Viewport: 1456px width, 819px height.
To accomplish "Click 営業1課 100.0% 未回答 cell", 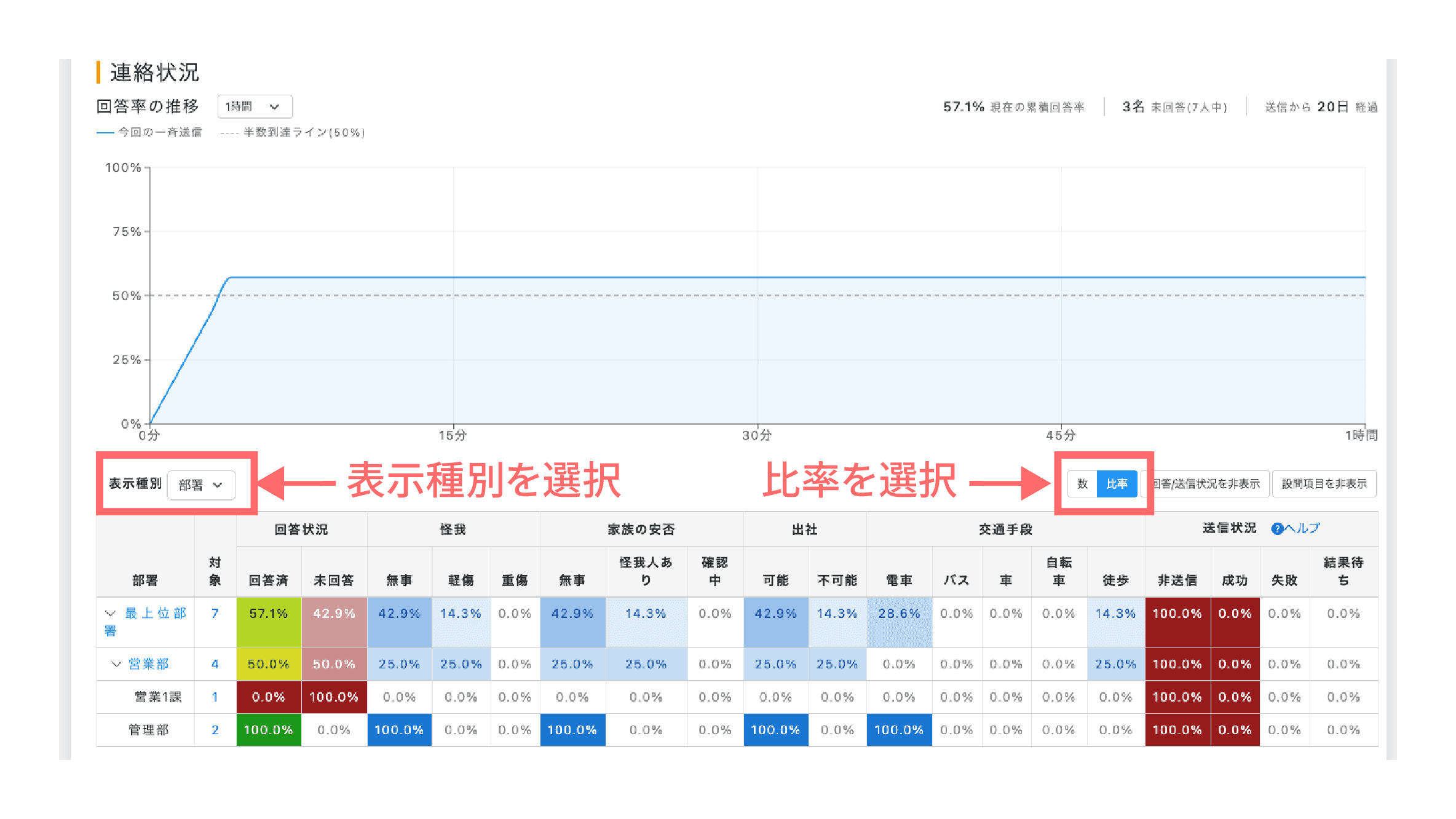I will 334,697.
